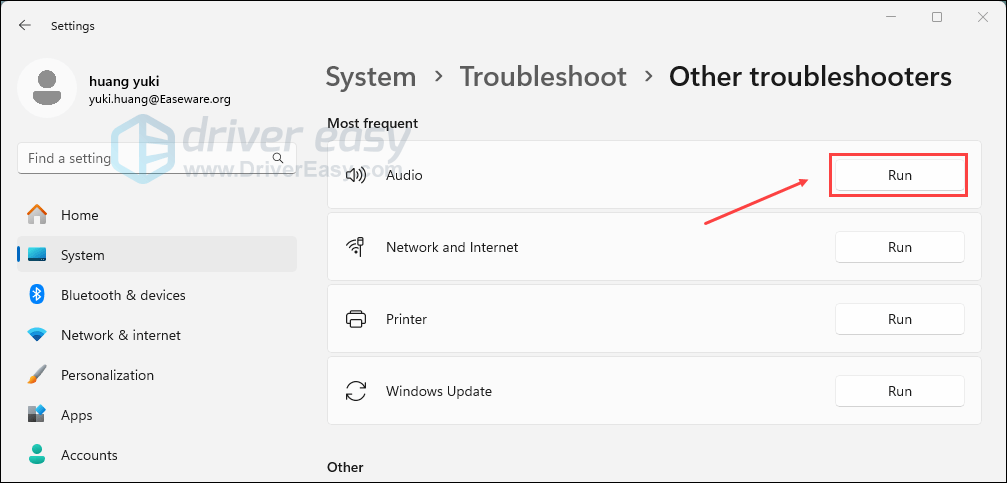Run the Audio troubleshooter
This screenshot has width=1007, height=483.
pyautogui.click(x=899, y=175)
